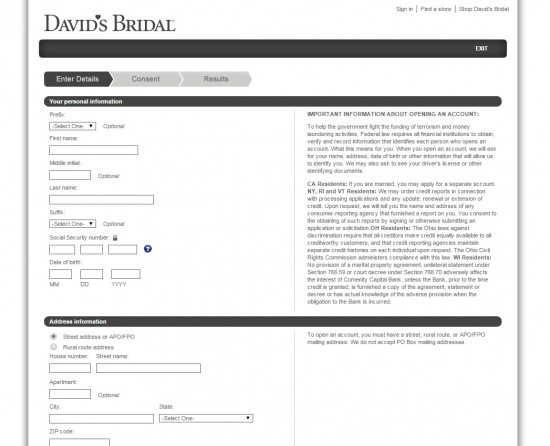Click the 'Your personal information' section header
Image resolution: width=550 pixels, height=446 pixels.
[273, 101]
